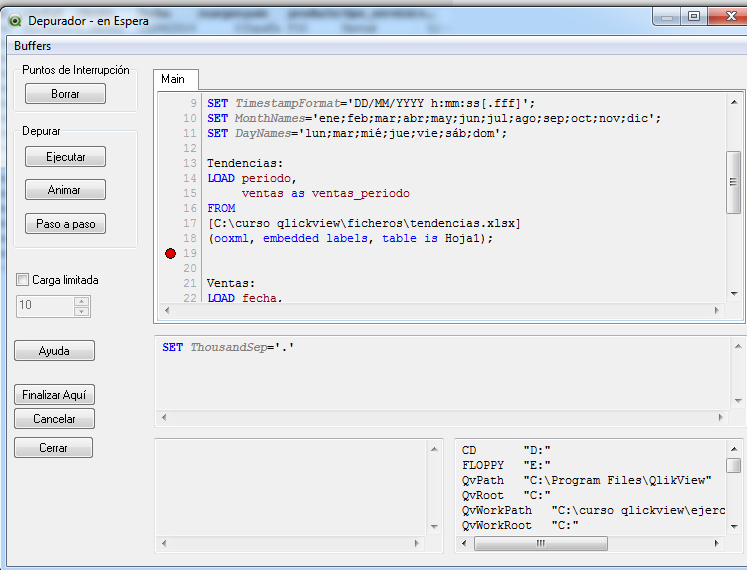Click Finalizar Aquí
This screenshot has height=570, width=747.
click(x=54, y=395)
